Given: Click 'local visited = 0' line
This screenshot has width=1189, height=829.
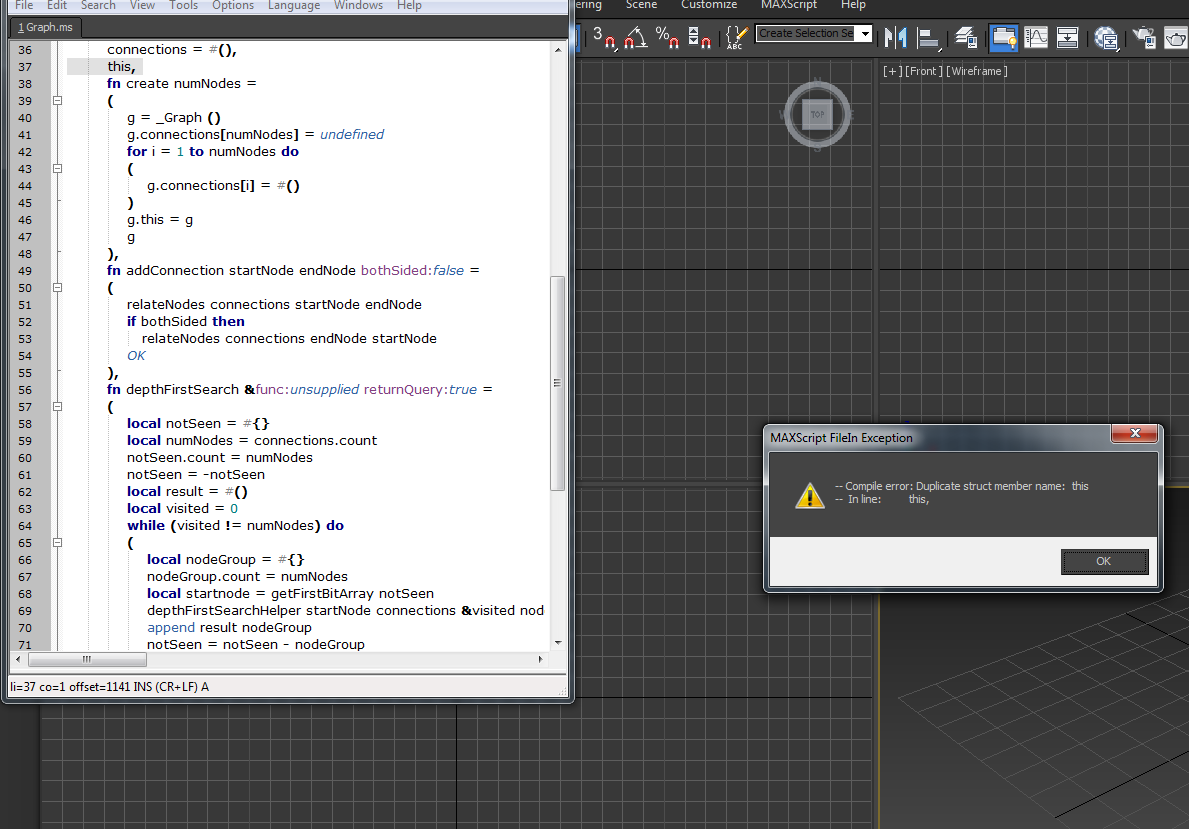Looking at the screenshot, I should 182,509.
